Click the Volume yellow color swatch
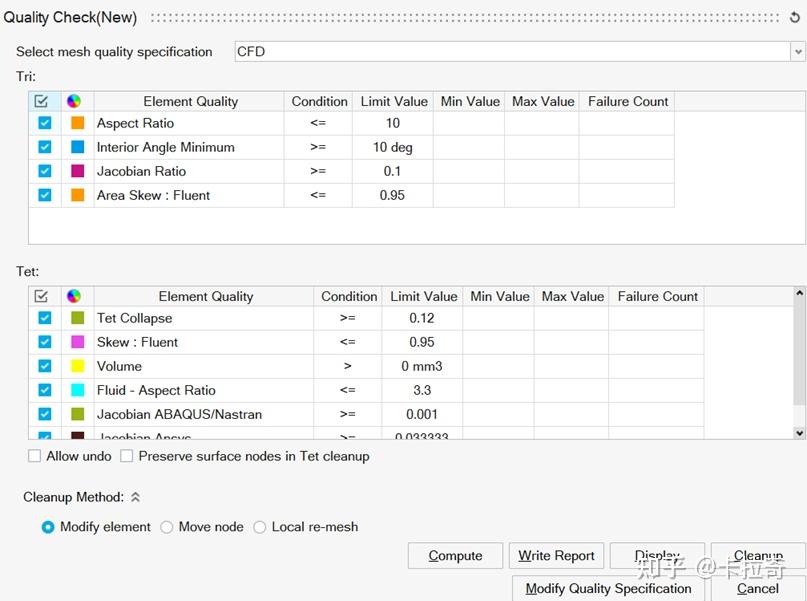Screen dimensions: 807x601 (x=77, y=366)
